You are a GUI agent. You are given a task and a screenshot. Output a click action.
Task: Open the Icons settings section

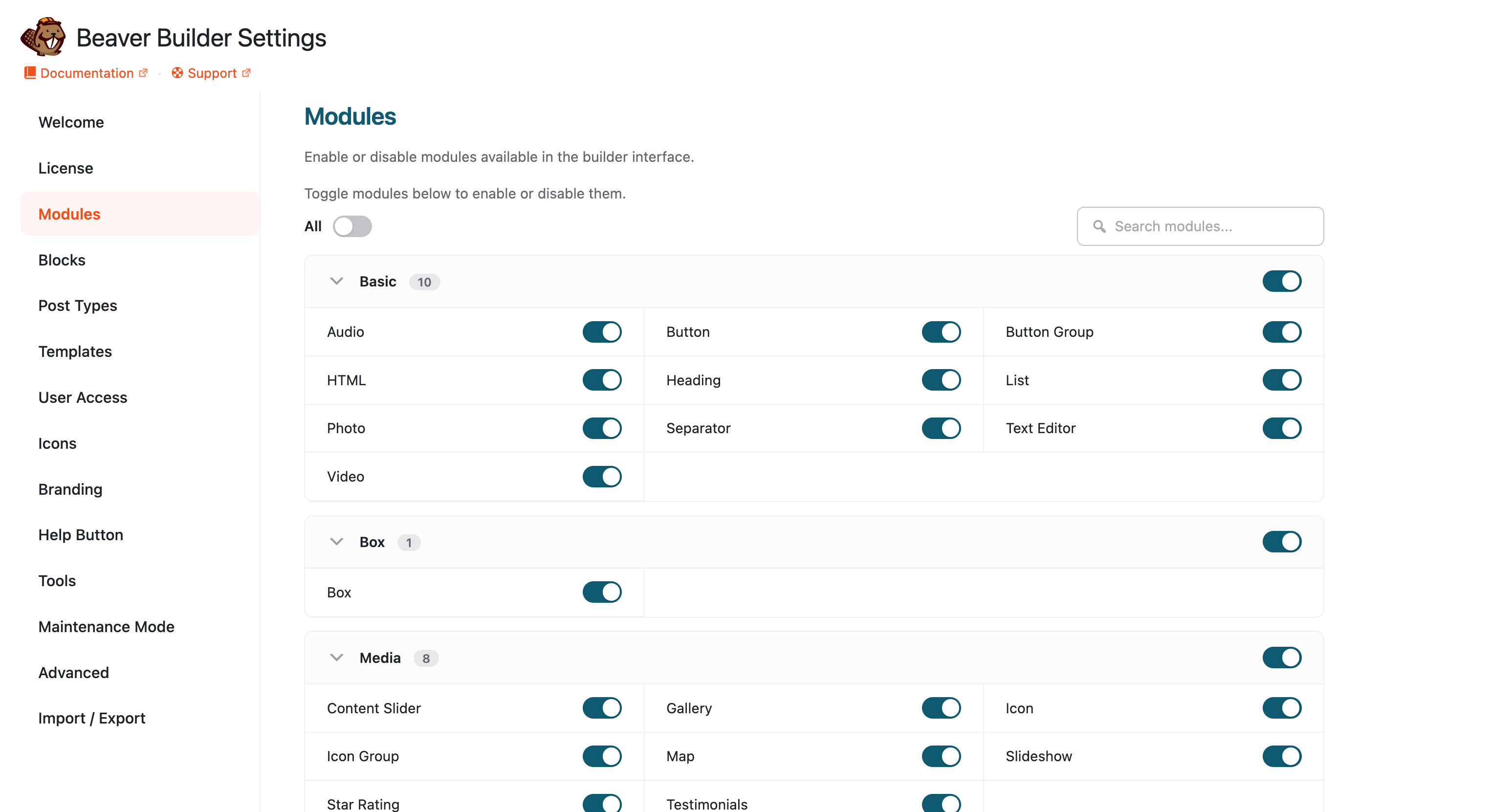point(139,443)
